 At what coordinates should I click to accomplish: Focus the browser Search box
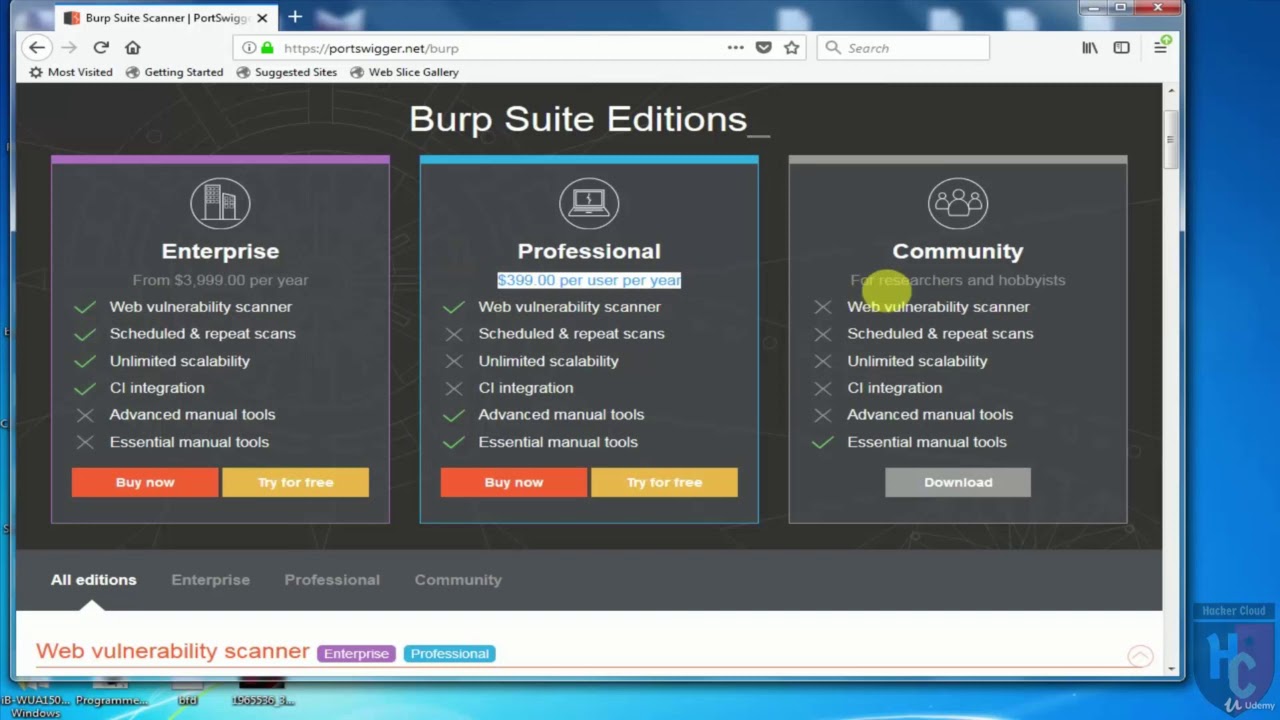[903, 48]
